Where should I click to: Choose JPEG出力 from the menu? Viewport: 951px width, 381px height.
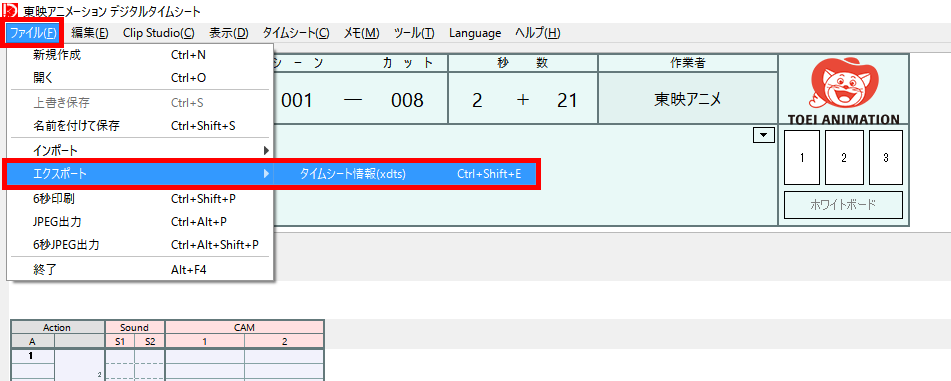coord(140,221)
